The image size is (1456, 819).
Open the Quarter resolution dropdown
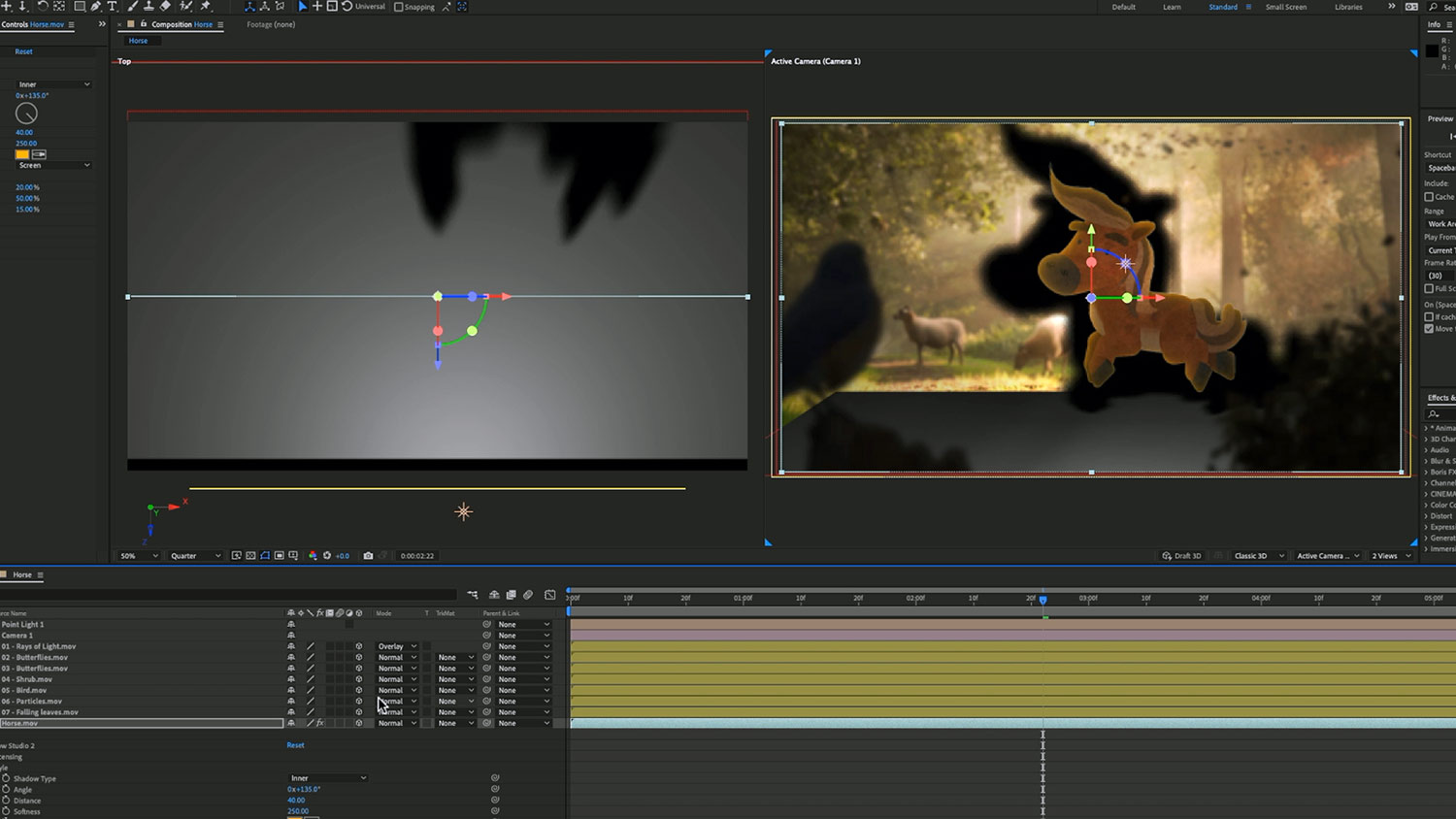point(195,556)
